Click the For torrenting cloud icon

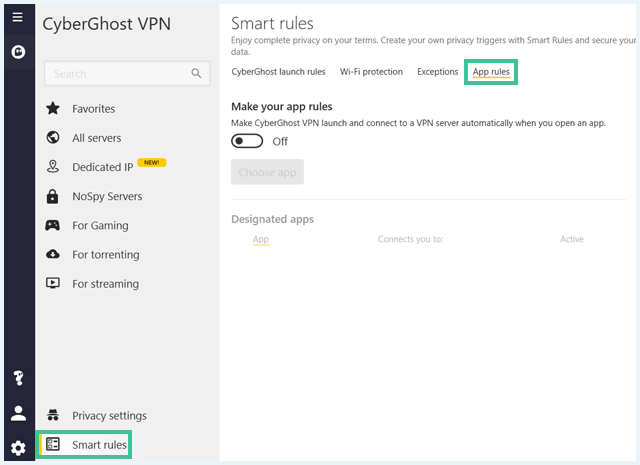pyautogui.click(x=53, y=254)
